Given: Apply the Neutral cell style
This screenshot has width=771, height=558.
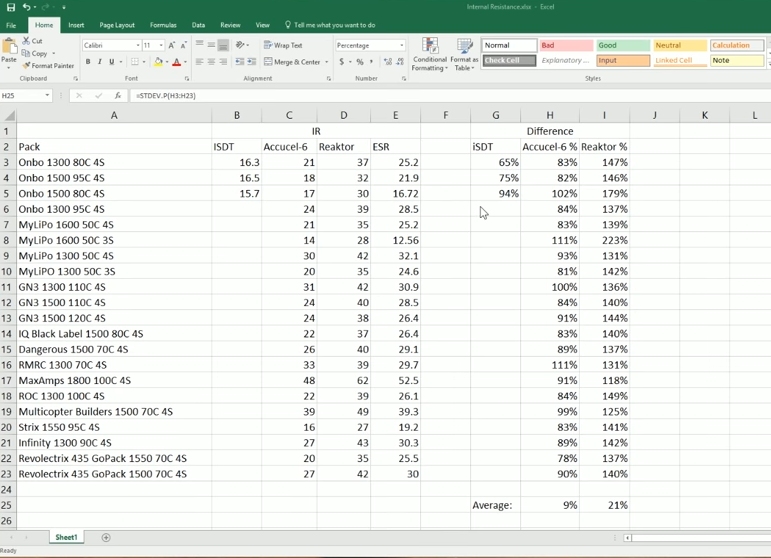Looking at the screenshot, I should point(680,45).
